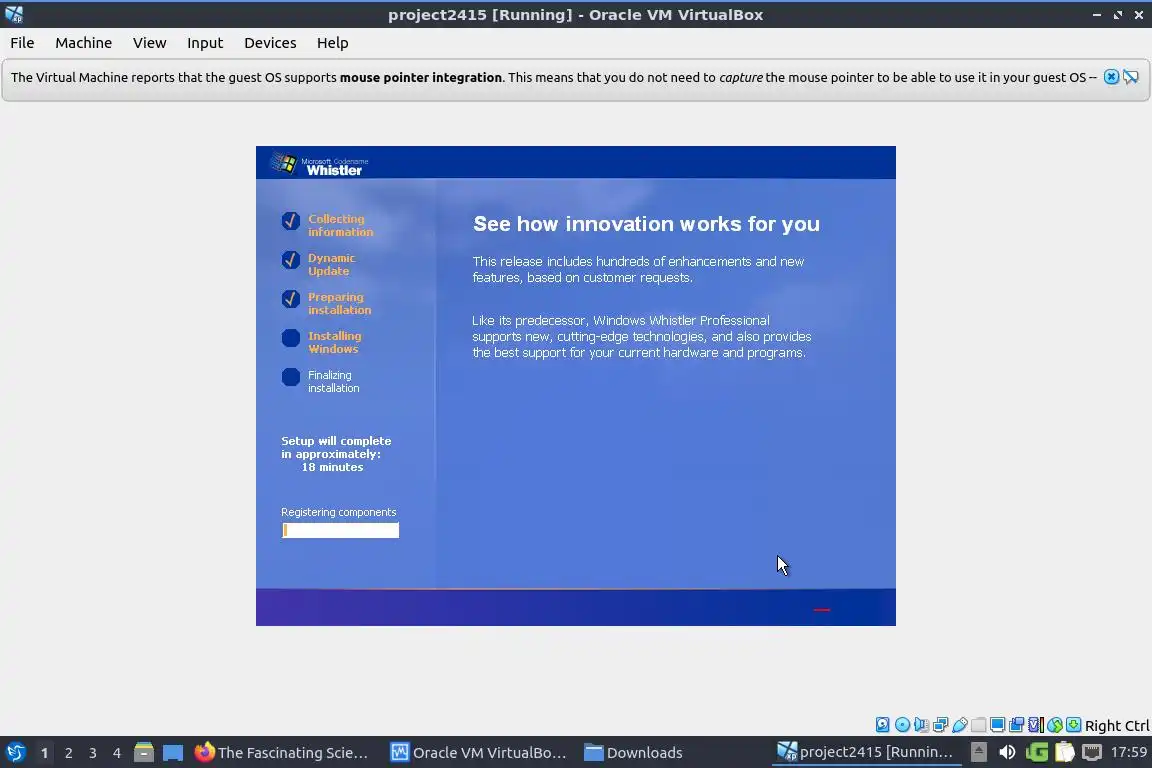1152x768 pixels.
Task: Click the green update notifier tray icon
Action: coord(1037,752)
